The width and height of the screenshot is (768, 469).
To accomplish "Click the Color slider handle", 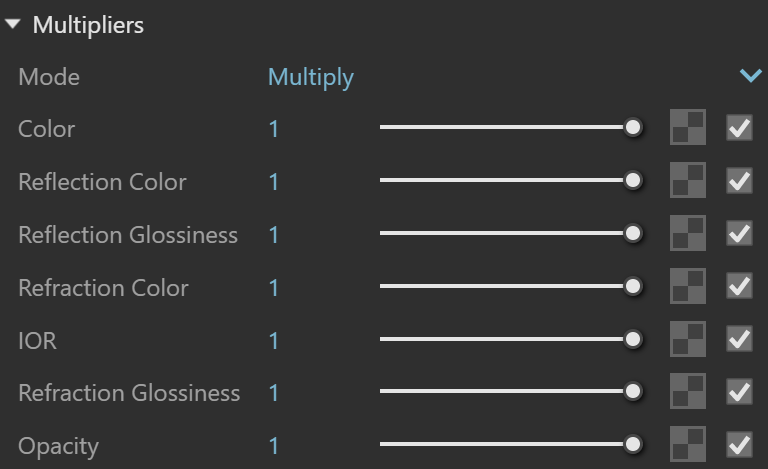I will point(633,127).
